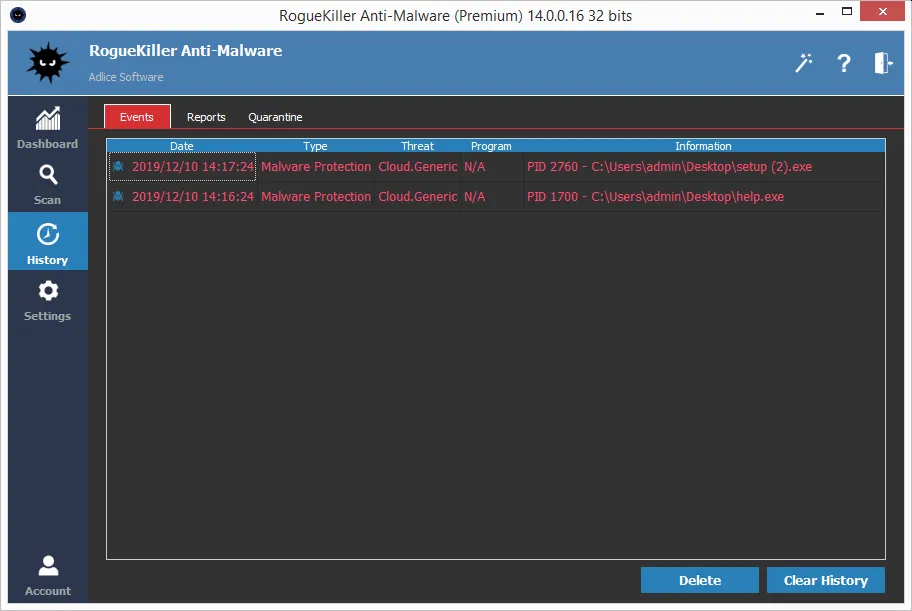This screenshot has height=611, width=912.
Task: Sort by the Threat column header
Action: tap(418, 146)
